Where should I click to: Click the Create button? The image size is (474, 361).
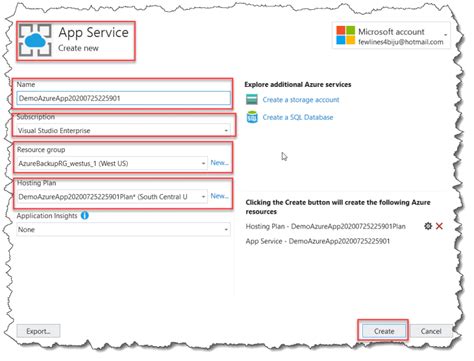(384, 331)
